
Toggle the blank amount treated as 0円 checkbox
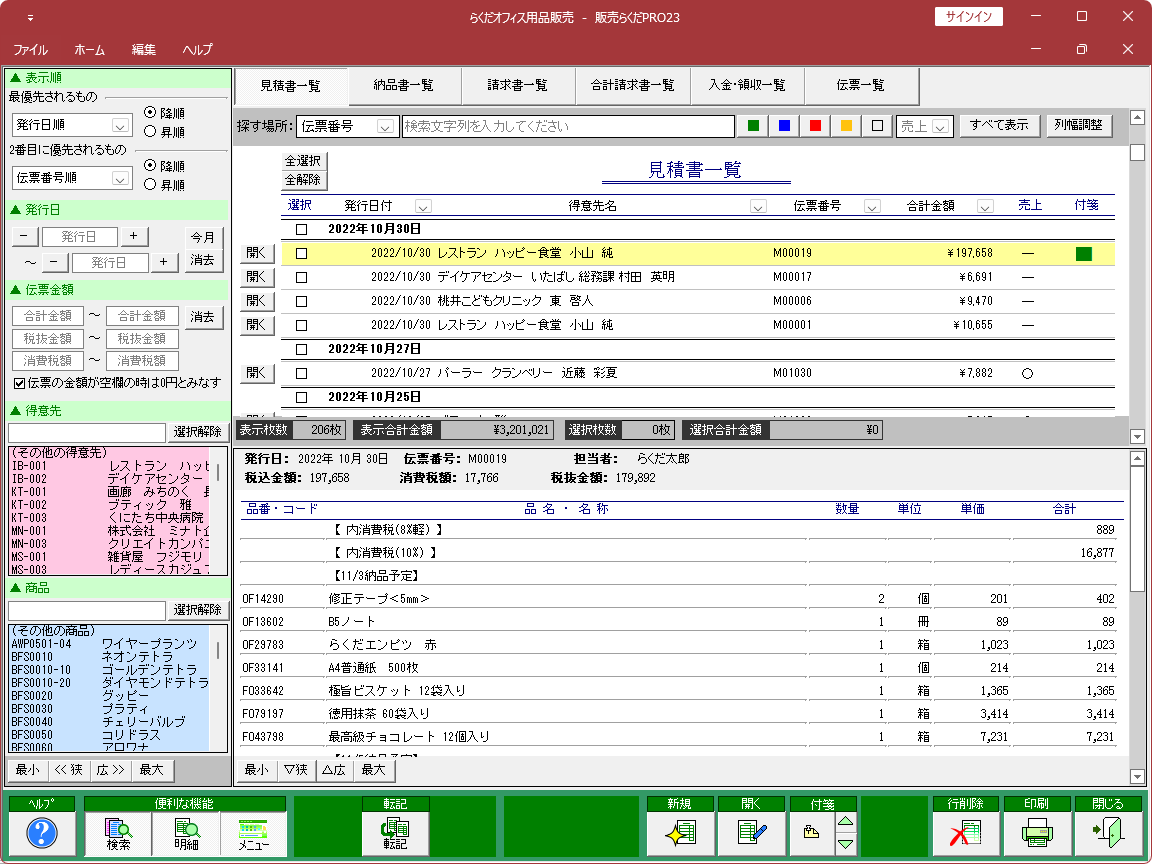(x=20, y=383)
